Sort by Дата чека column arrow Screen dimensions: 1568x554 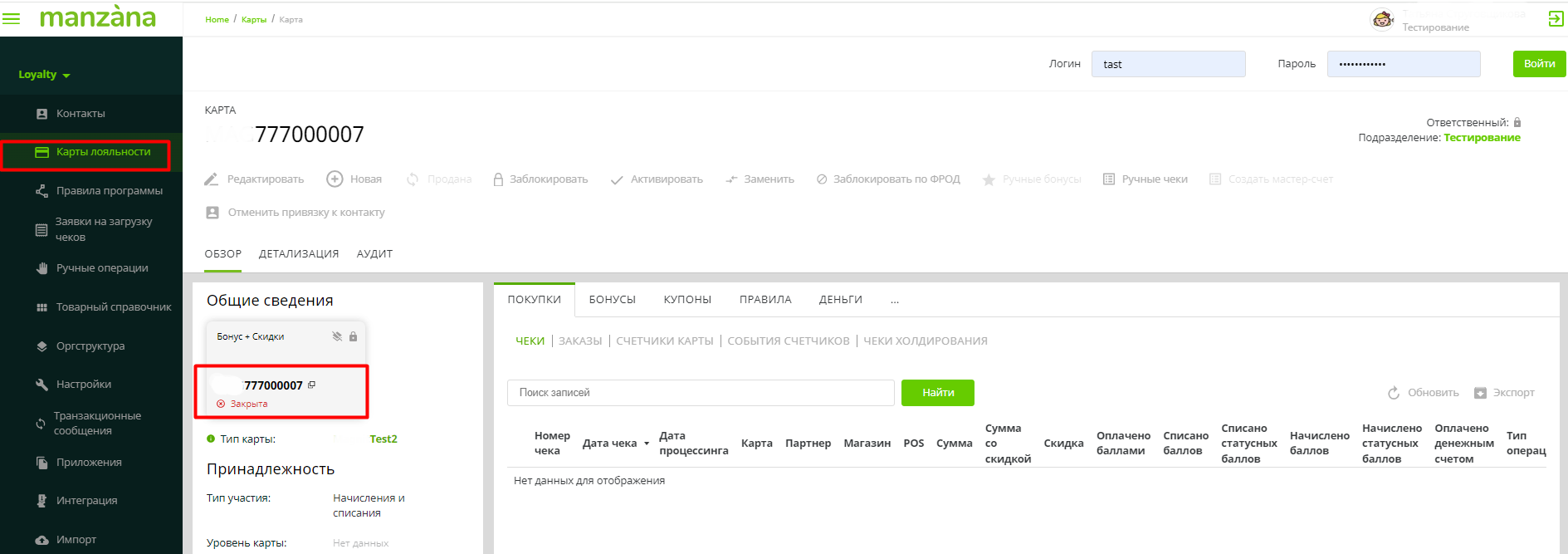[x=647, y=444]
